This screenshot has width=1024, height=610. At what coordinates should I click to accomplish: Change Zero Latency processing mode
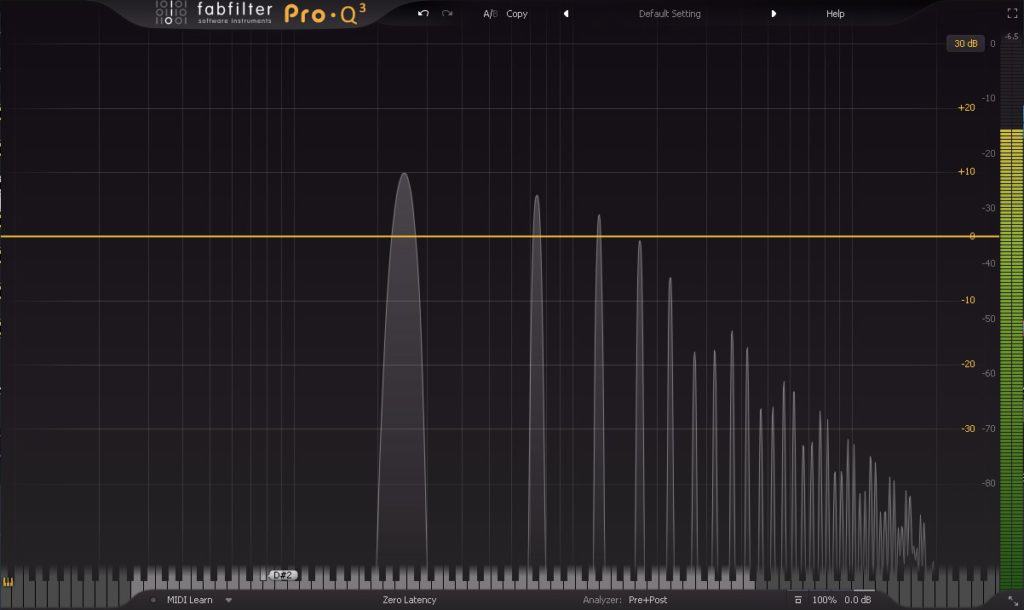tap(409, 600)
